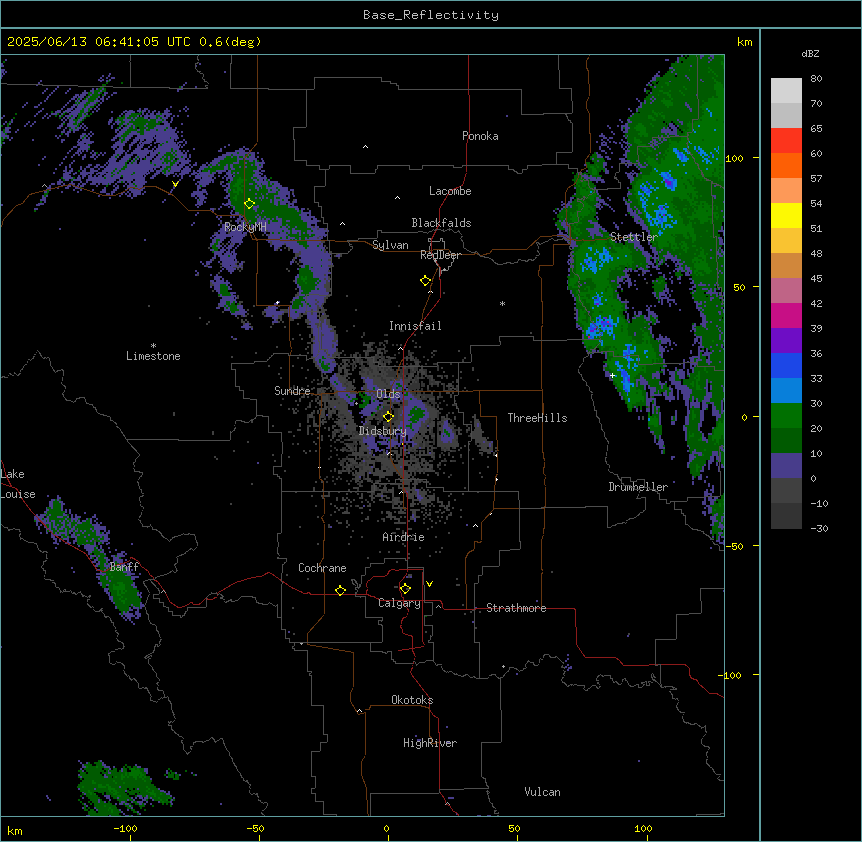Viewport: 862px width, 842px height.
Task: Click the 80 value on dBZ legend
Action: 816,79
